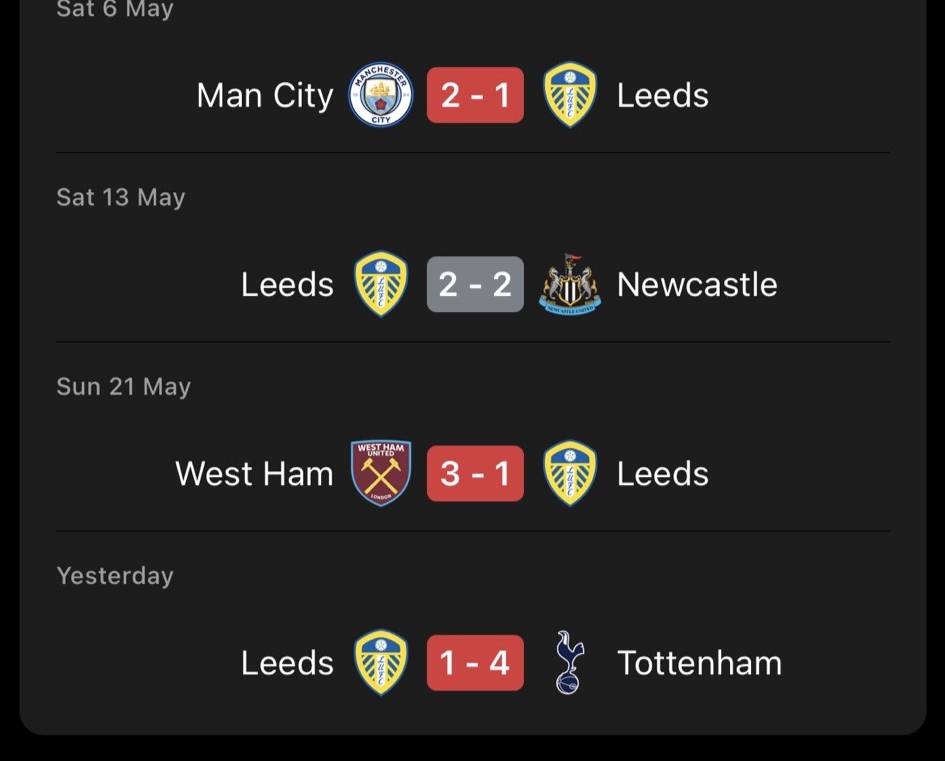Tap the Leeds crest in the West Ham match

(570, 473)
